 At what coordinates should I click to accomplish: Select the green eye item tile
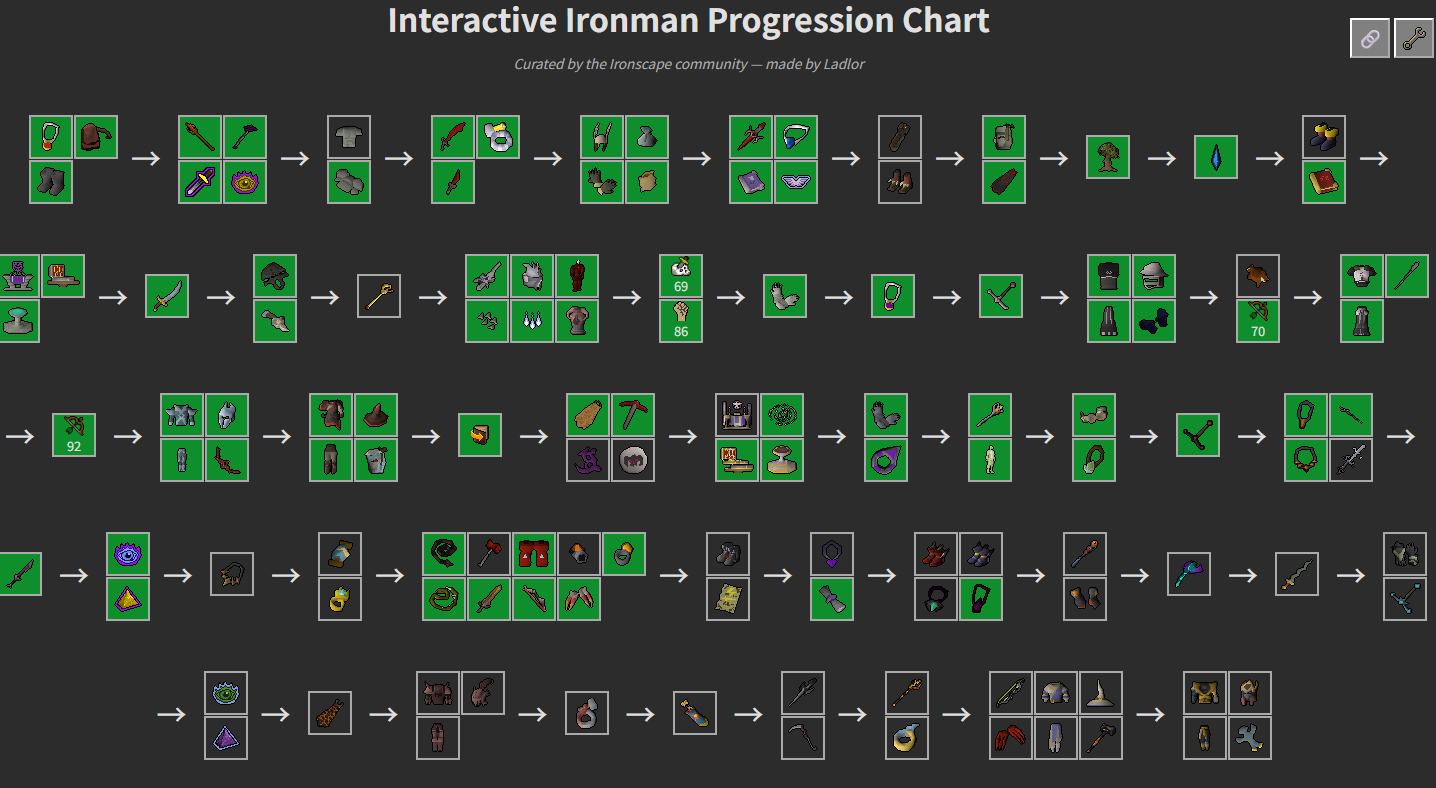pyautogui.click(x=225, y=693)
